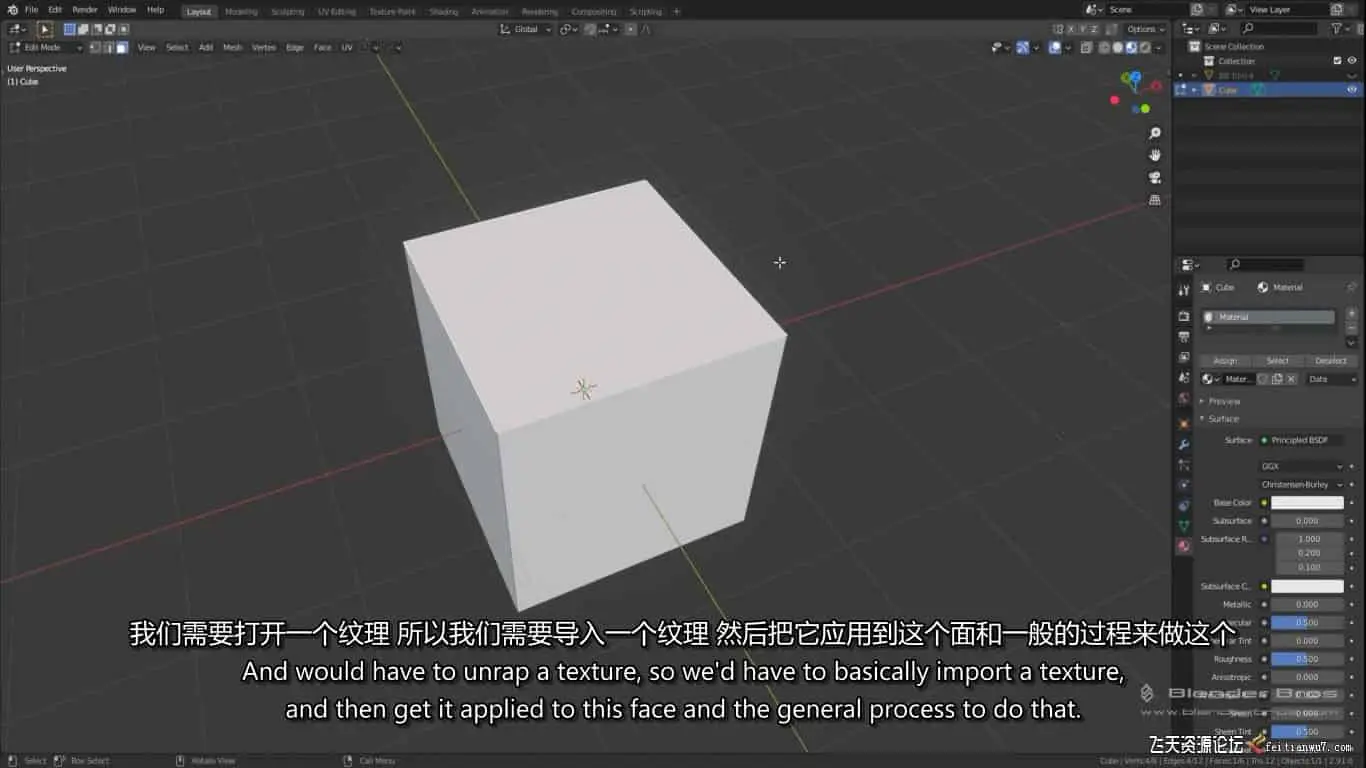Open the View Layer properties tab icon

point(1184,358)
